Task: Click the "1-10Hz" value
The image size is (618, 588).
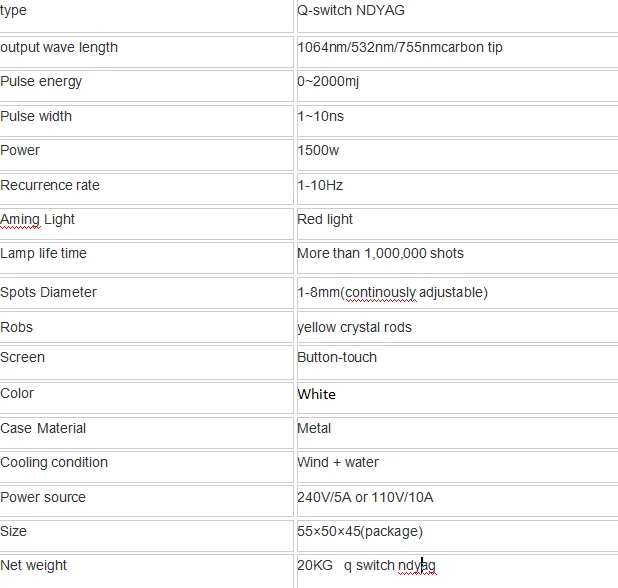Action: (320, 185)
